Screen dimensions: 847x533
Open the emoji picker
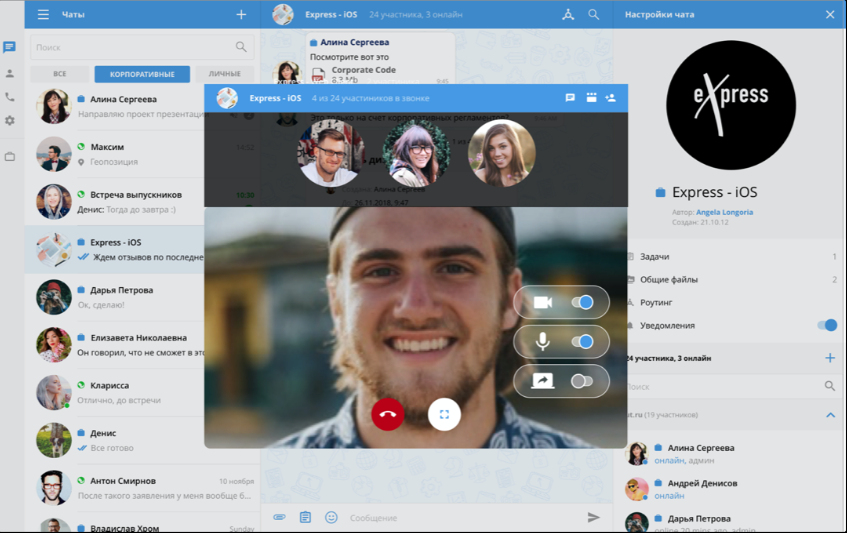pos(331,517)
